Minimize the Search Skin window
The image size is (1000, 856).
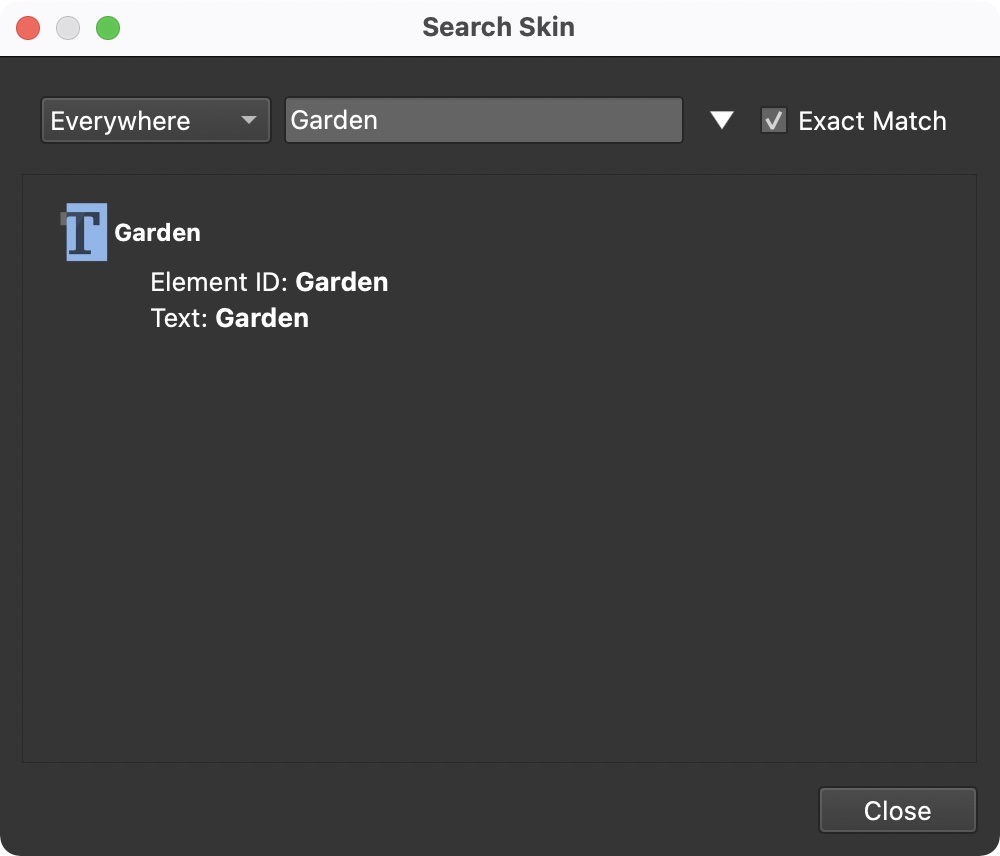(68, 28)
